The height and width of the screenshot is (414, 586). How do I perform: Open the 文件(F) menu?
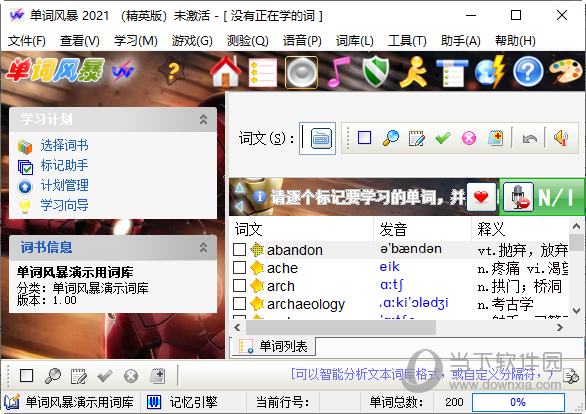pos(27,40)
